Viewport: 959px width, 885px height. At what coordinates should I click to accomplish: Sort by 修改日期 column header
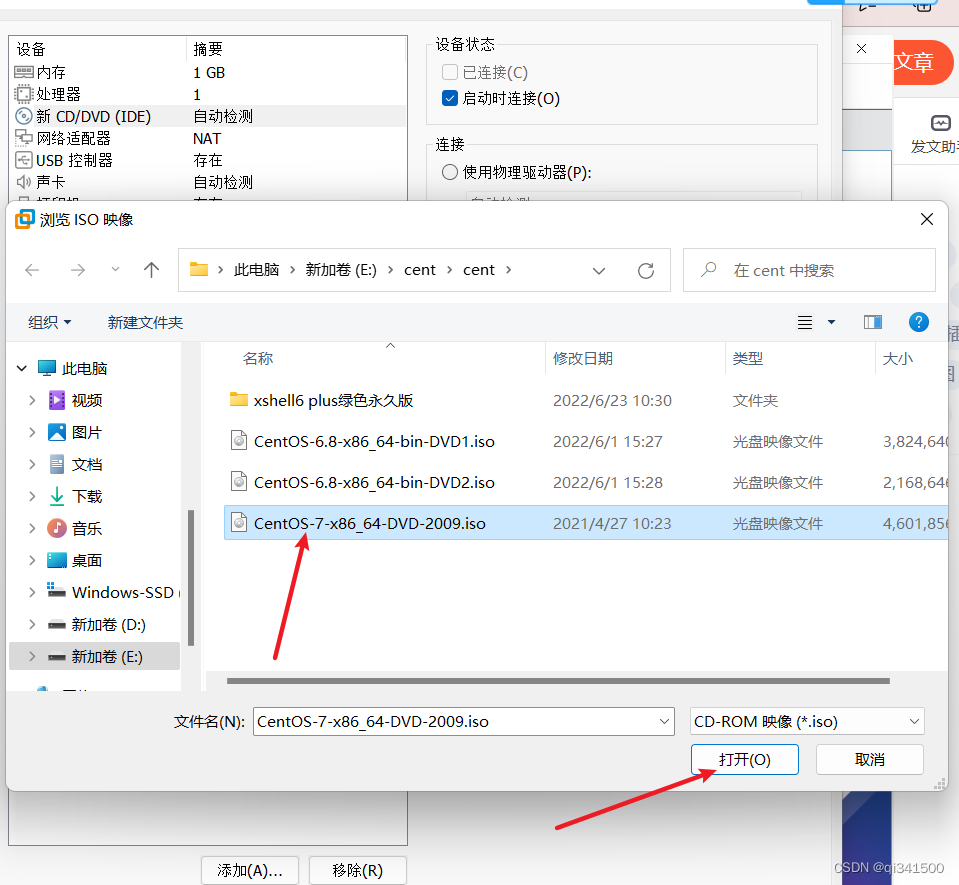point(583,358)
